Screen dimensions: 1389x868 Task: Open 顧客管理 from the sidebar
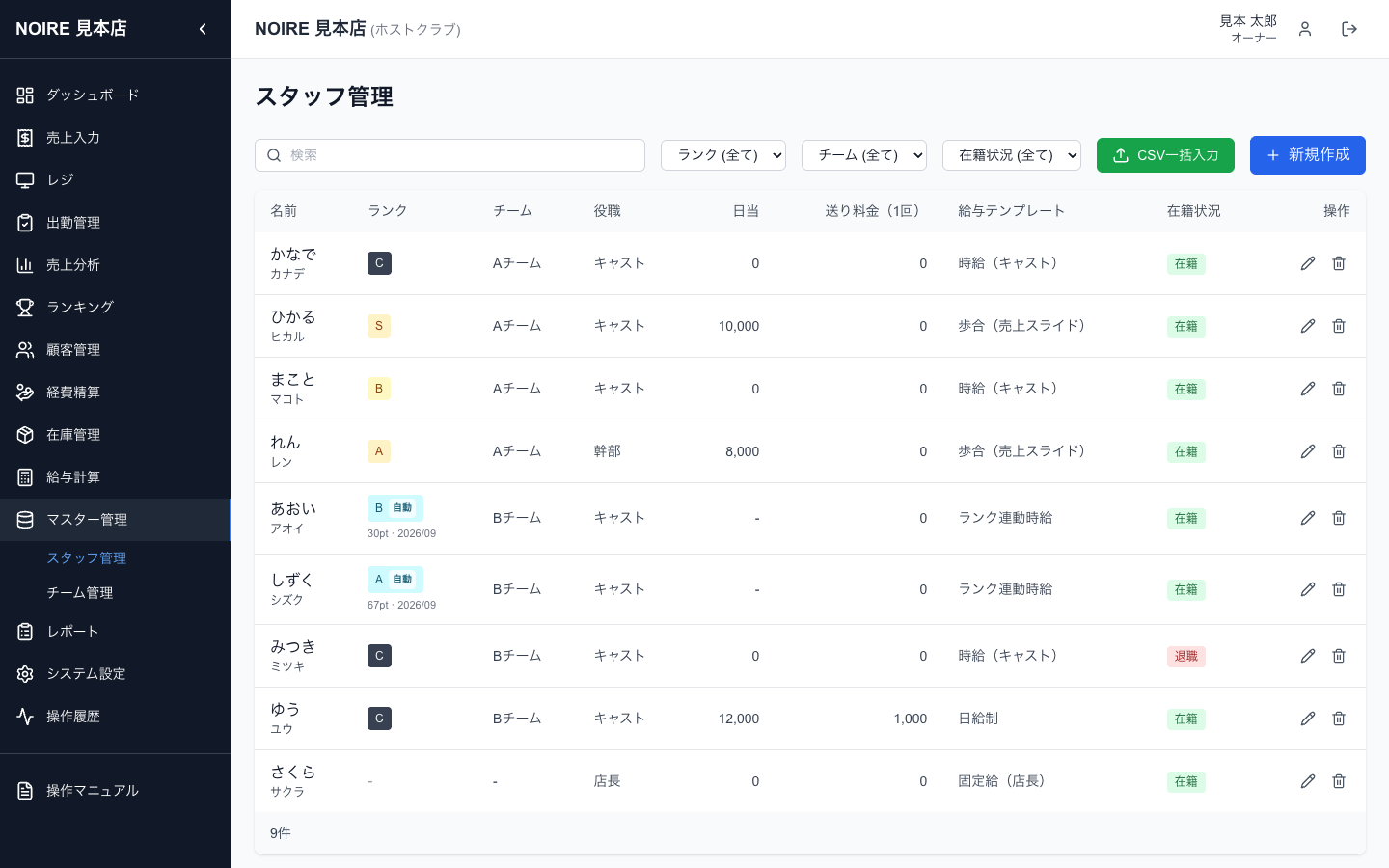point(116,350)
